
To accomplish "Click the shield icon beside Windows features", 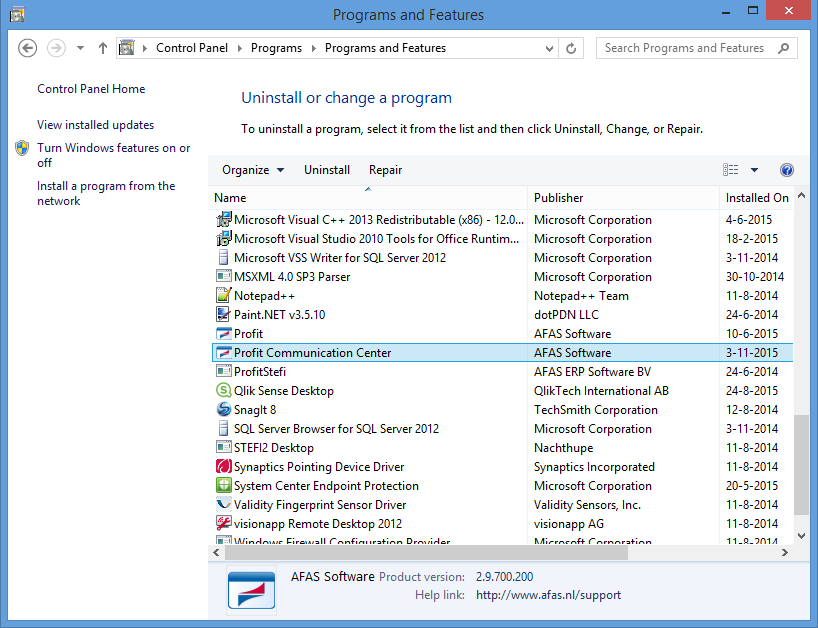I will click(x=22, y=148).
